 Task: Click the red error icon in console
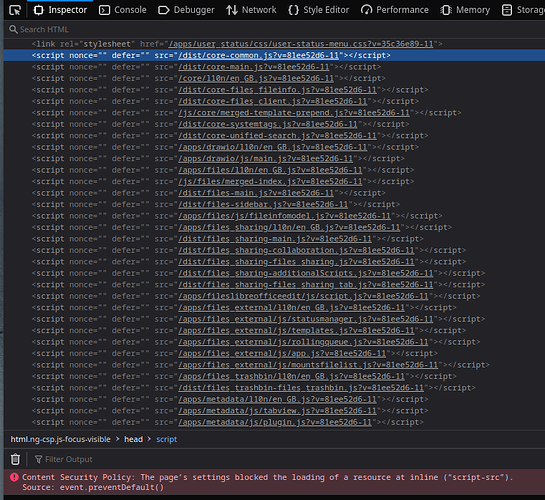coord(14,477)
